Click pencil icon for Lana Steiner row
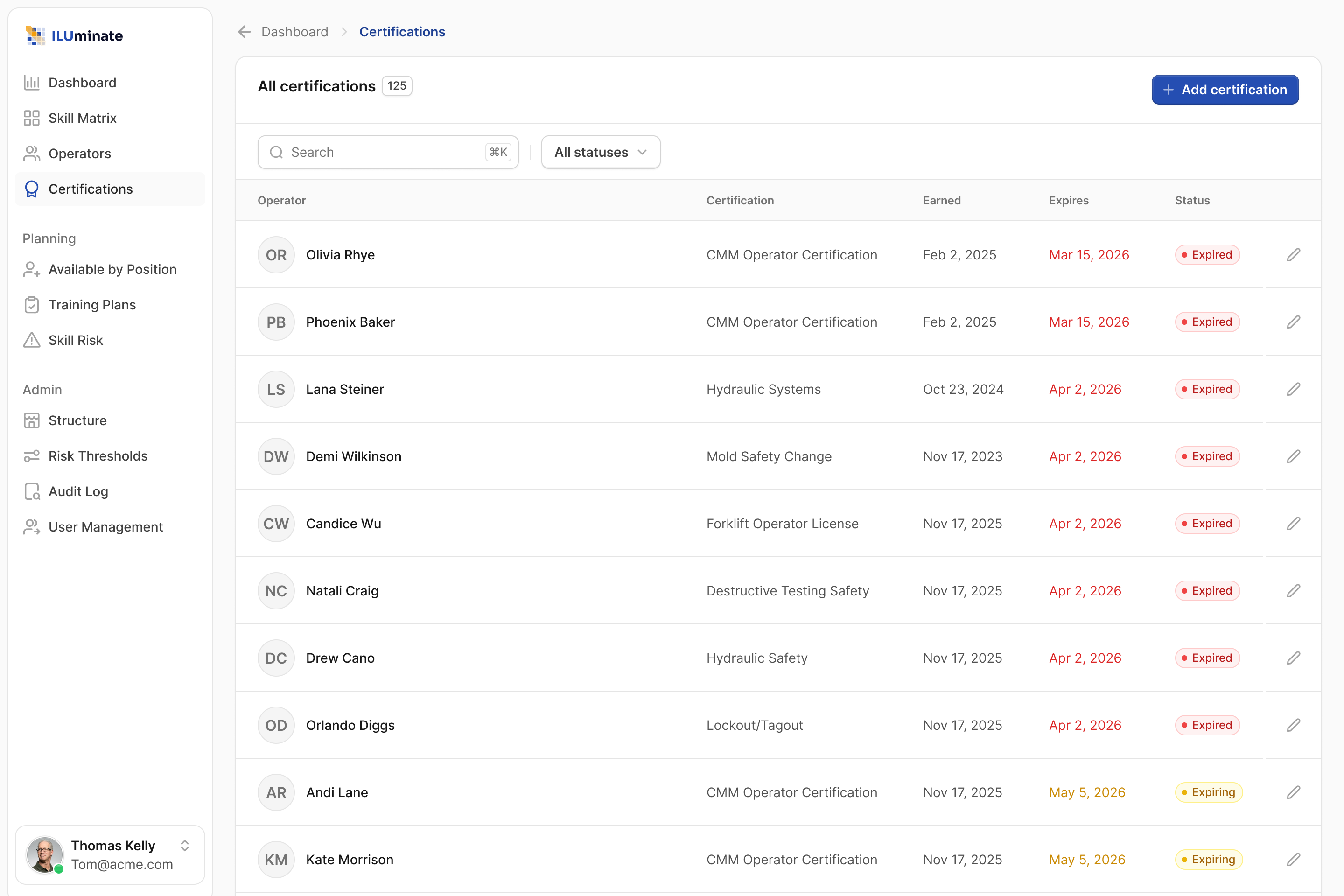The width and height of the screenshot is (1344, 896). click(x=1294, y=389)
